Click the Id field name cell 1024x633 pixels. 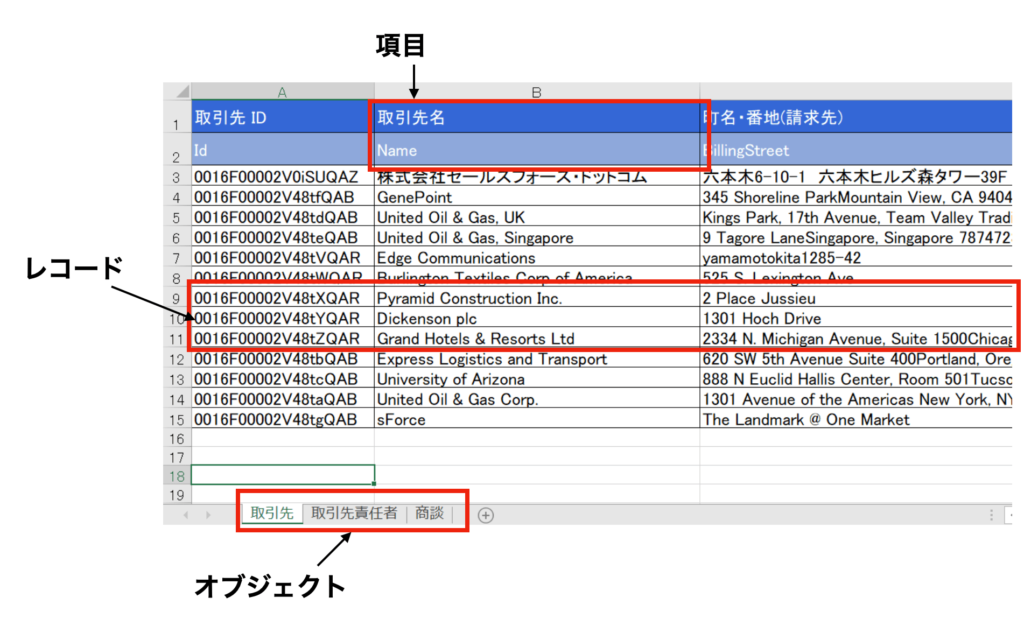pos(283,150)
